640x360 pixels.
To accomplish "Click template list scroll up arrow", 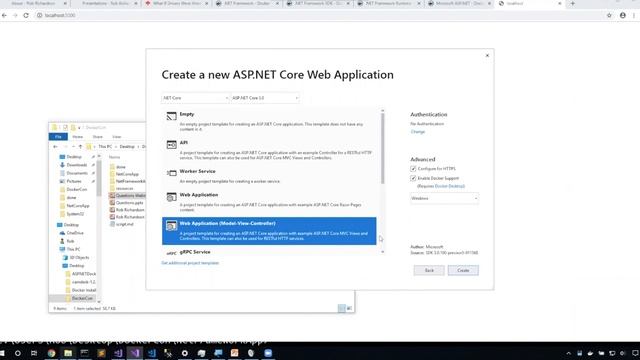I will point(382,111).
